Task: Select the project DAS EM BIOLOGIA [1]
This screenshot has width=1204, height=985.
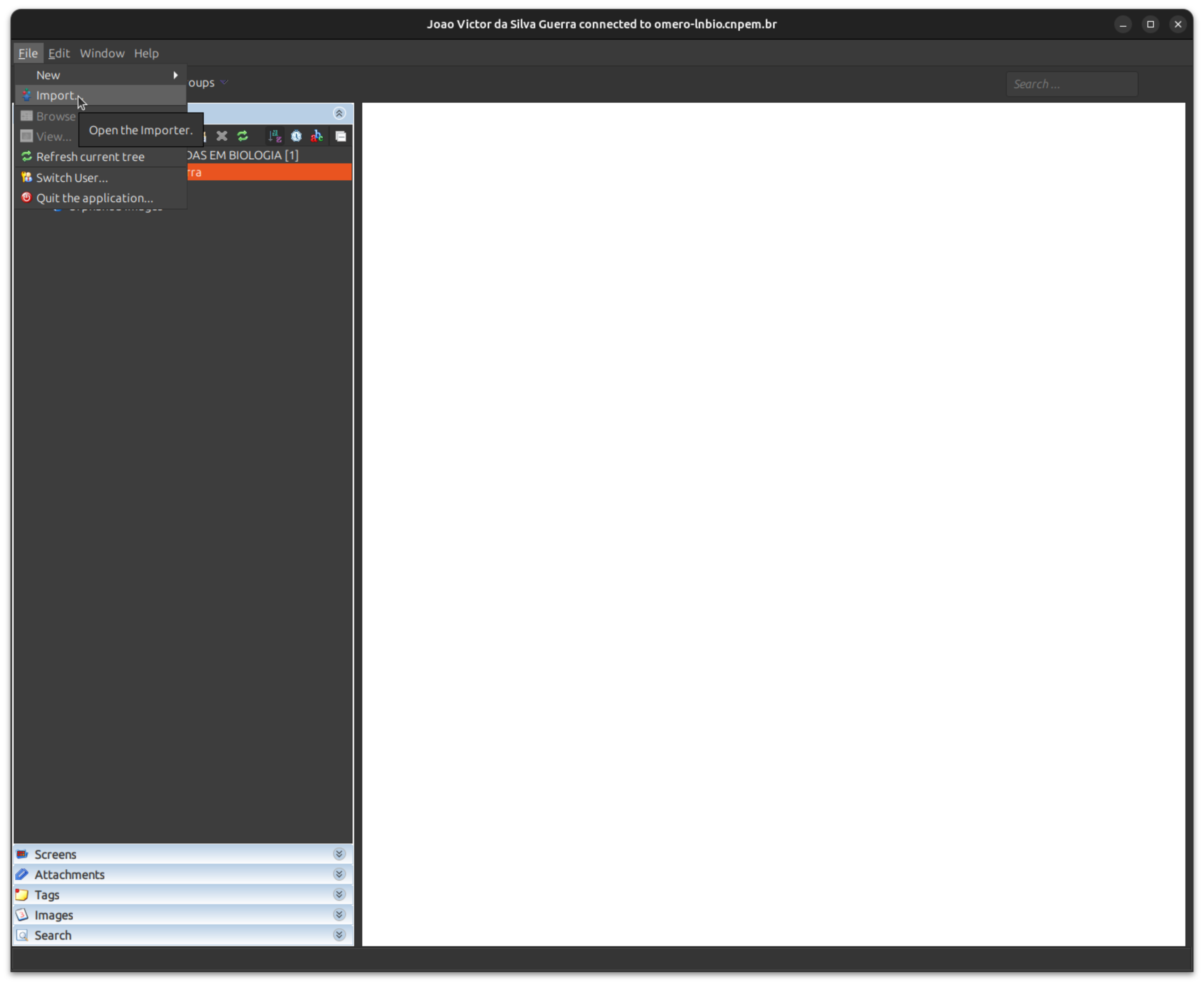Action: pos(244,155)
